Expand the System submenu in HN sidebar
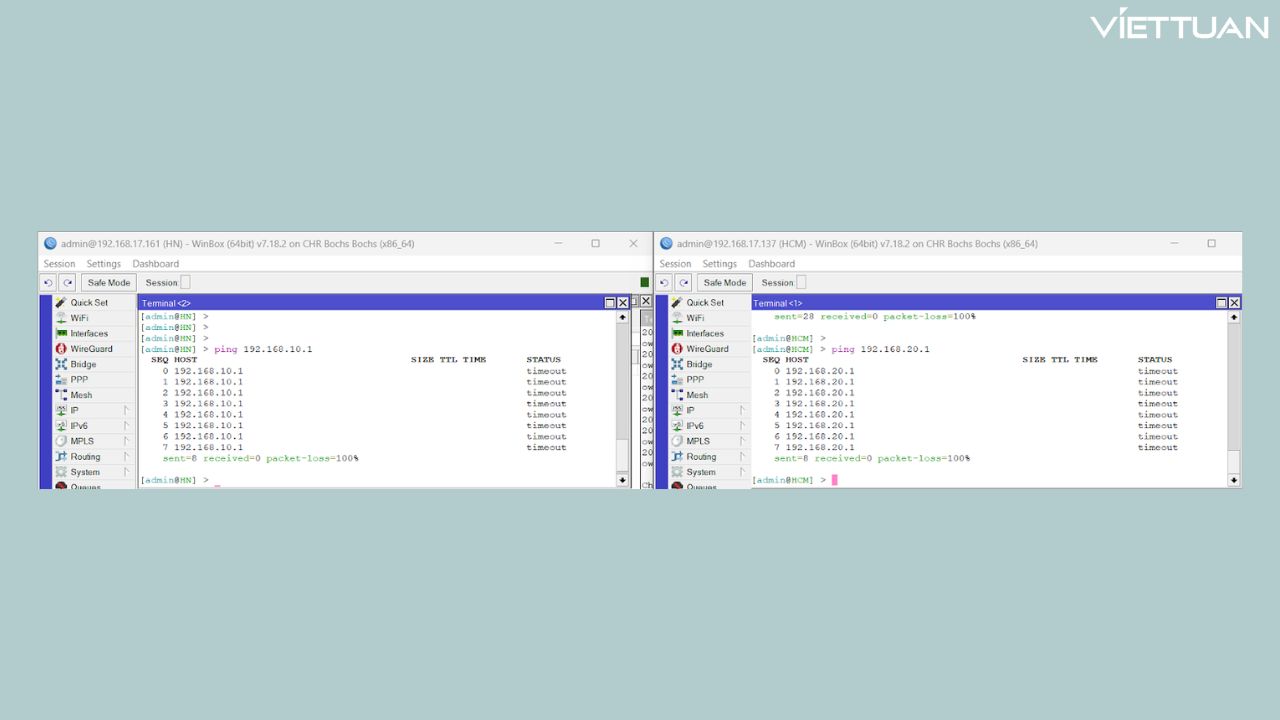 click(126, 472)
